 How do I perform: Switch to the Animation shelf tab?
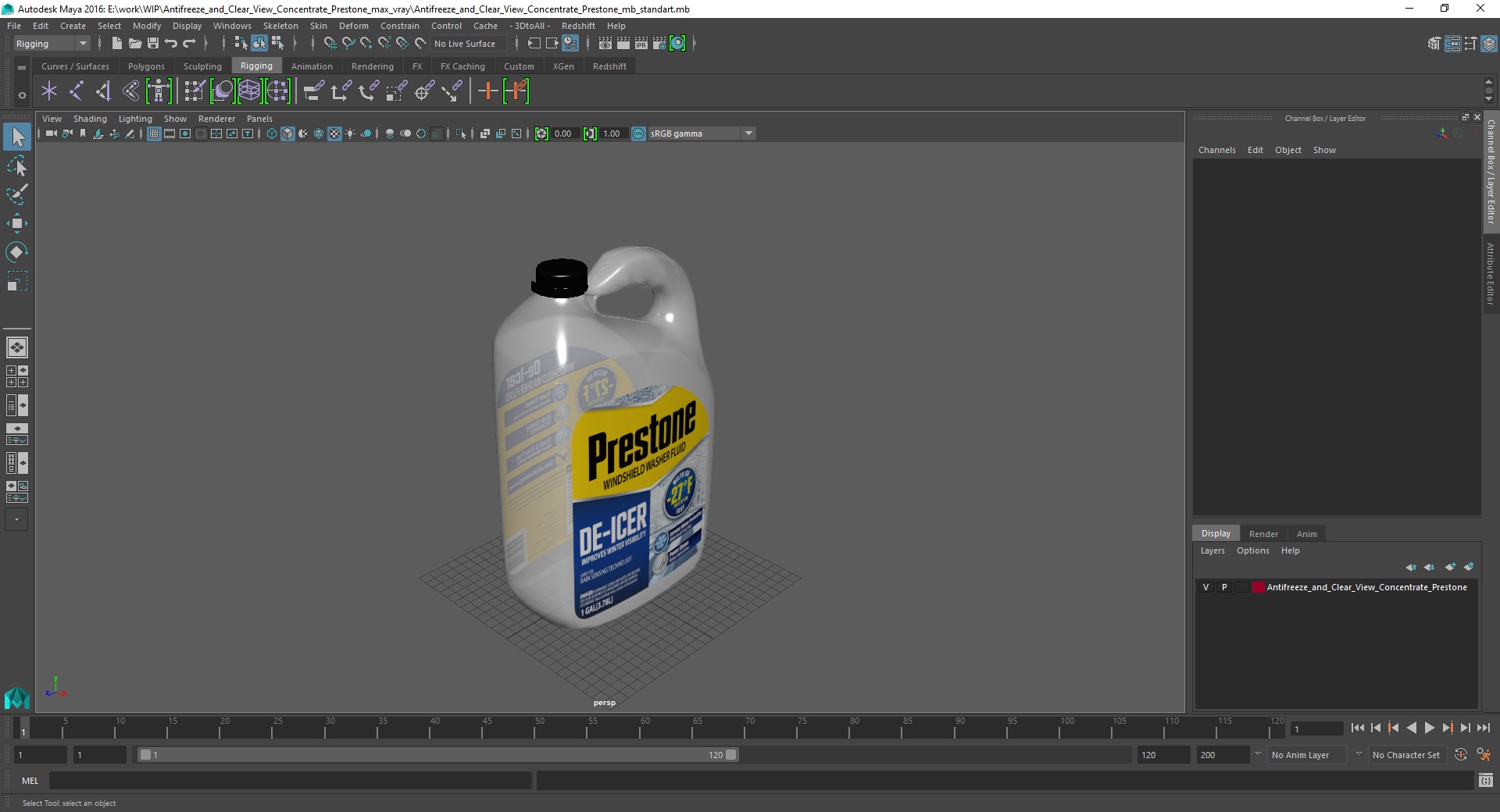pyautogui.click(x=312, y=66)
